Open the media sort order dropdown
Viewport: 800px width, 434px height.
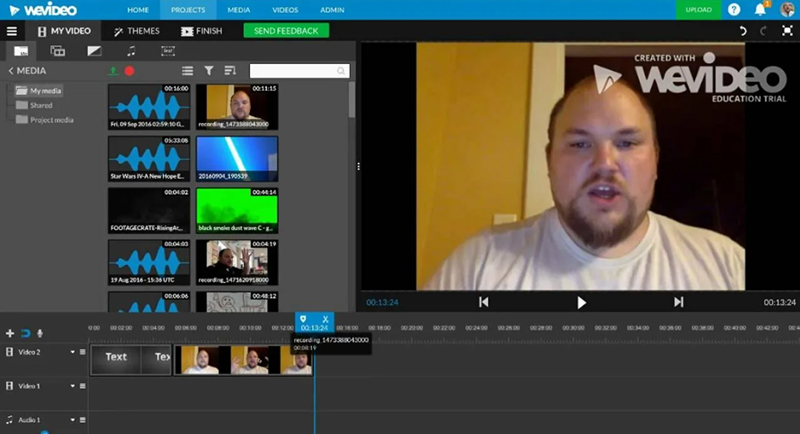click(x=230, y=71)
